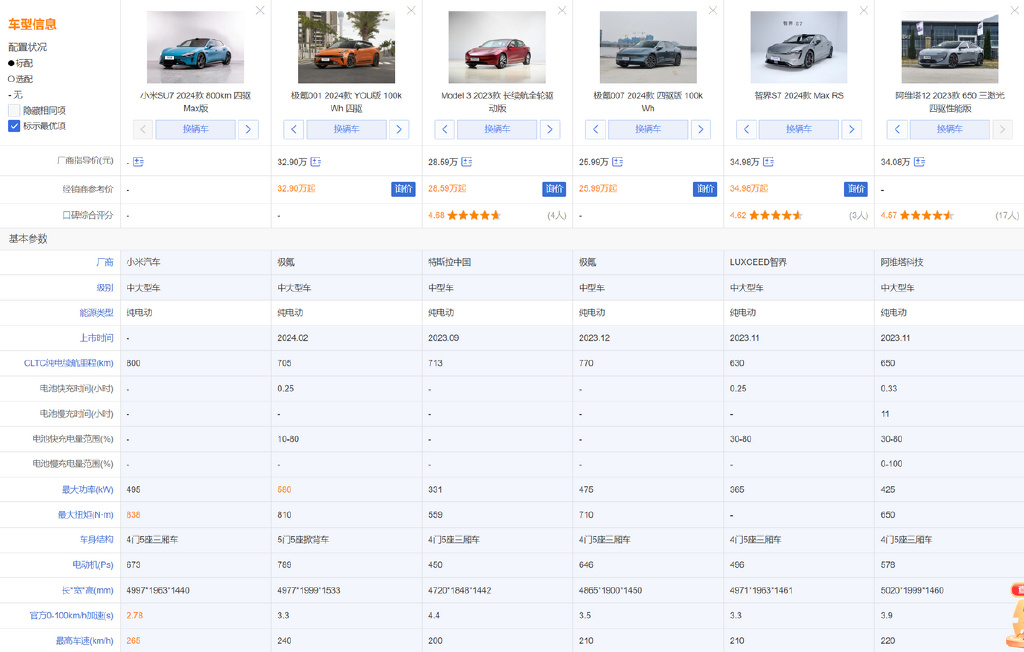
Task: Click the right arrow next to 极氪007's 换辆车
Action: pyautogui.click(x=702, y=129)
